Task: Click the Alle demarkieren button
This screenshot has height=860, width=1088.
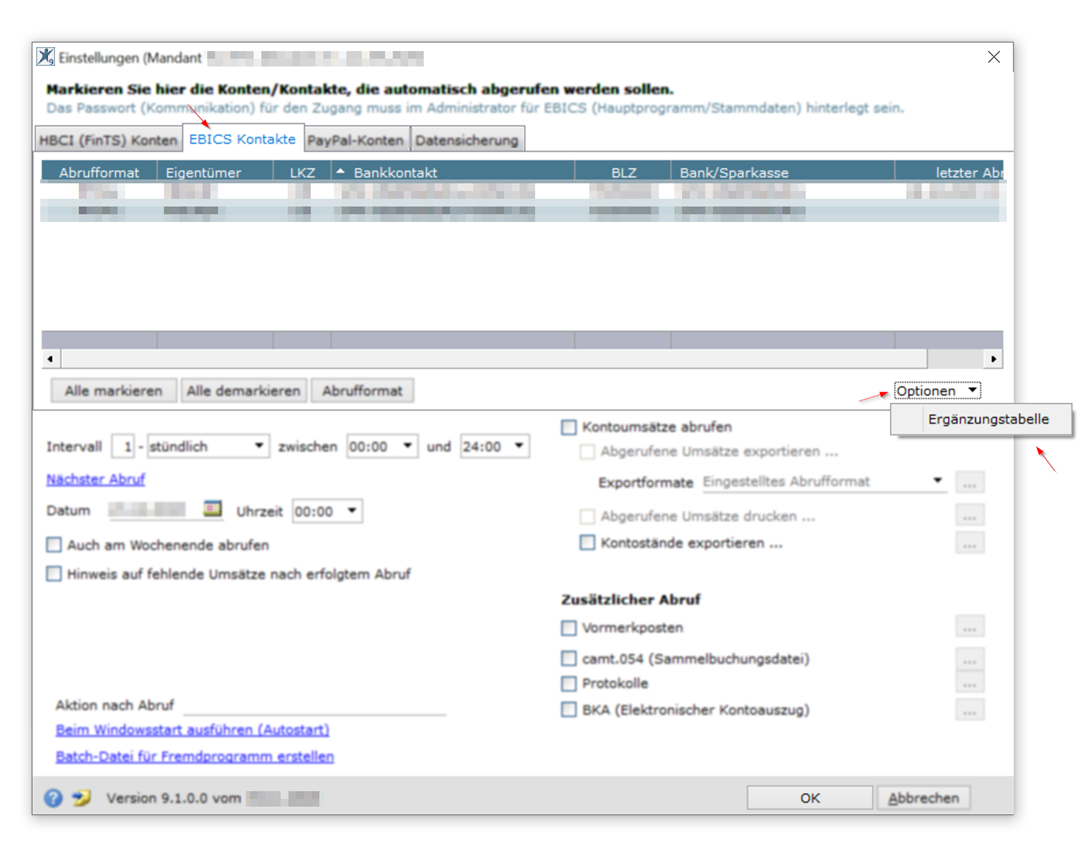Action: click(244, 391)
